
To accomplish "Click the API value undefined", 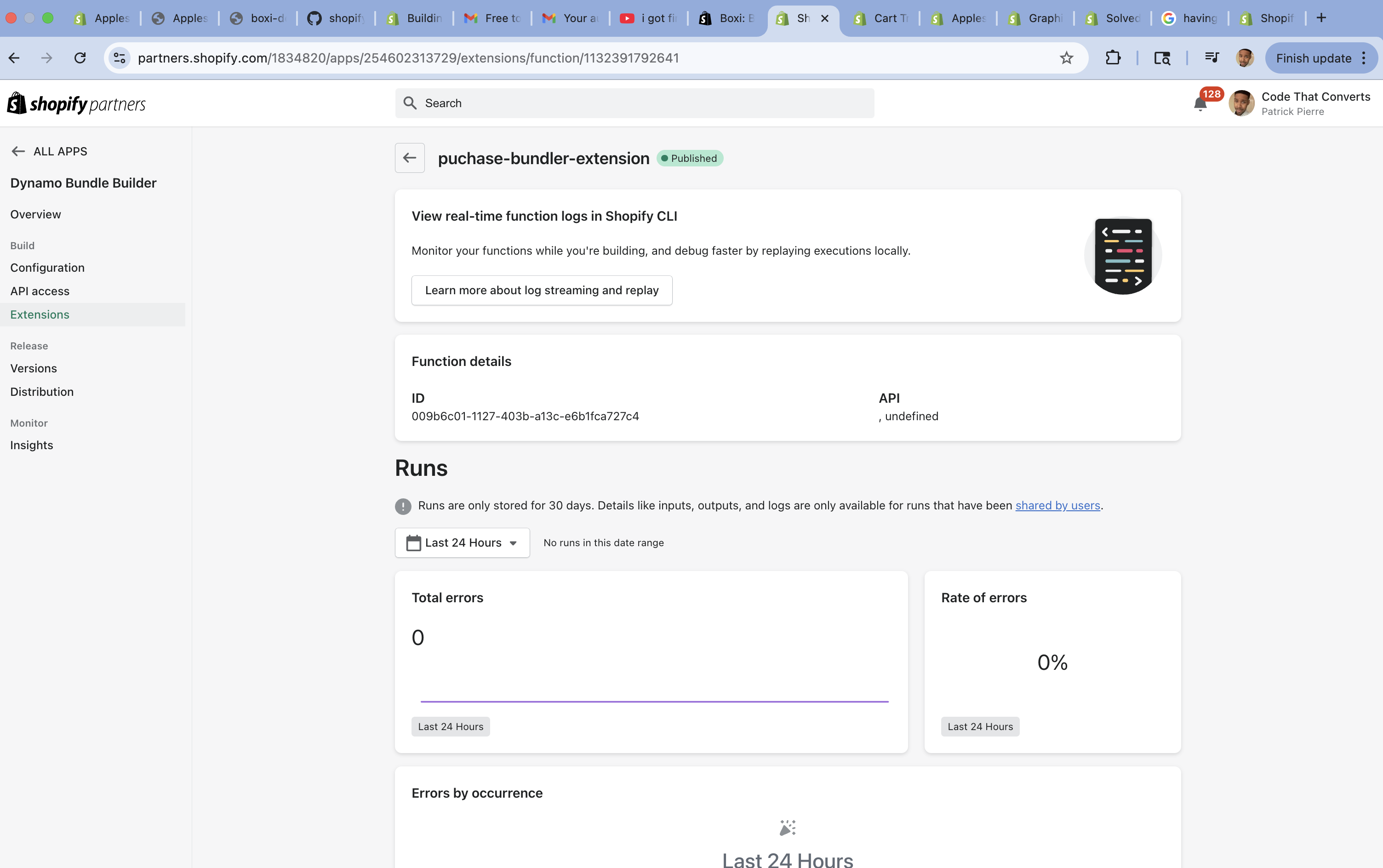I will coord(909,416).
